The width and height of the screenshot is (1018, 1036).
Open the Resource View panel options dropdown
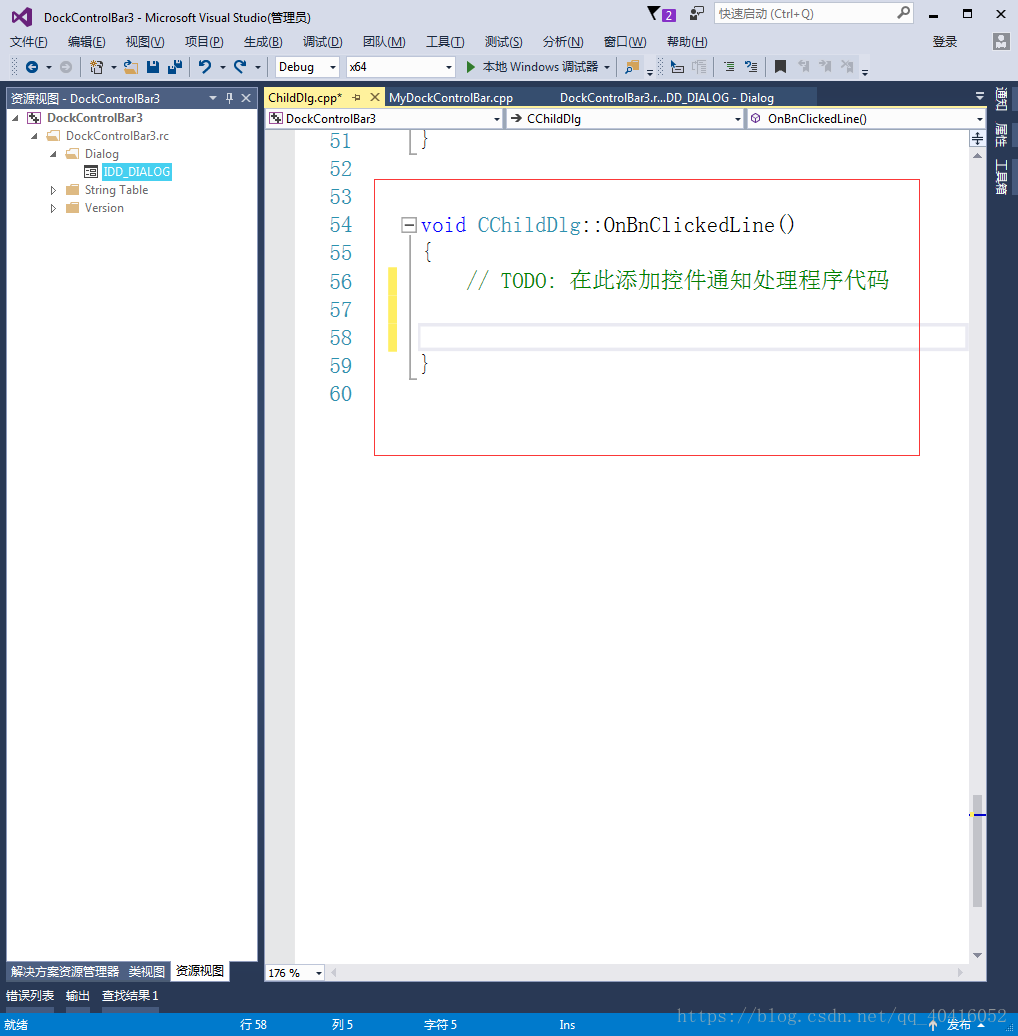(213, 98)
